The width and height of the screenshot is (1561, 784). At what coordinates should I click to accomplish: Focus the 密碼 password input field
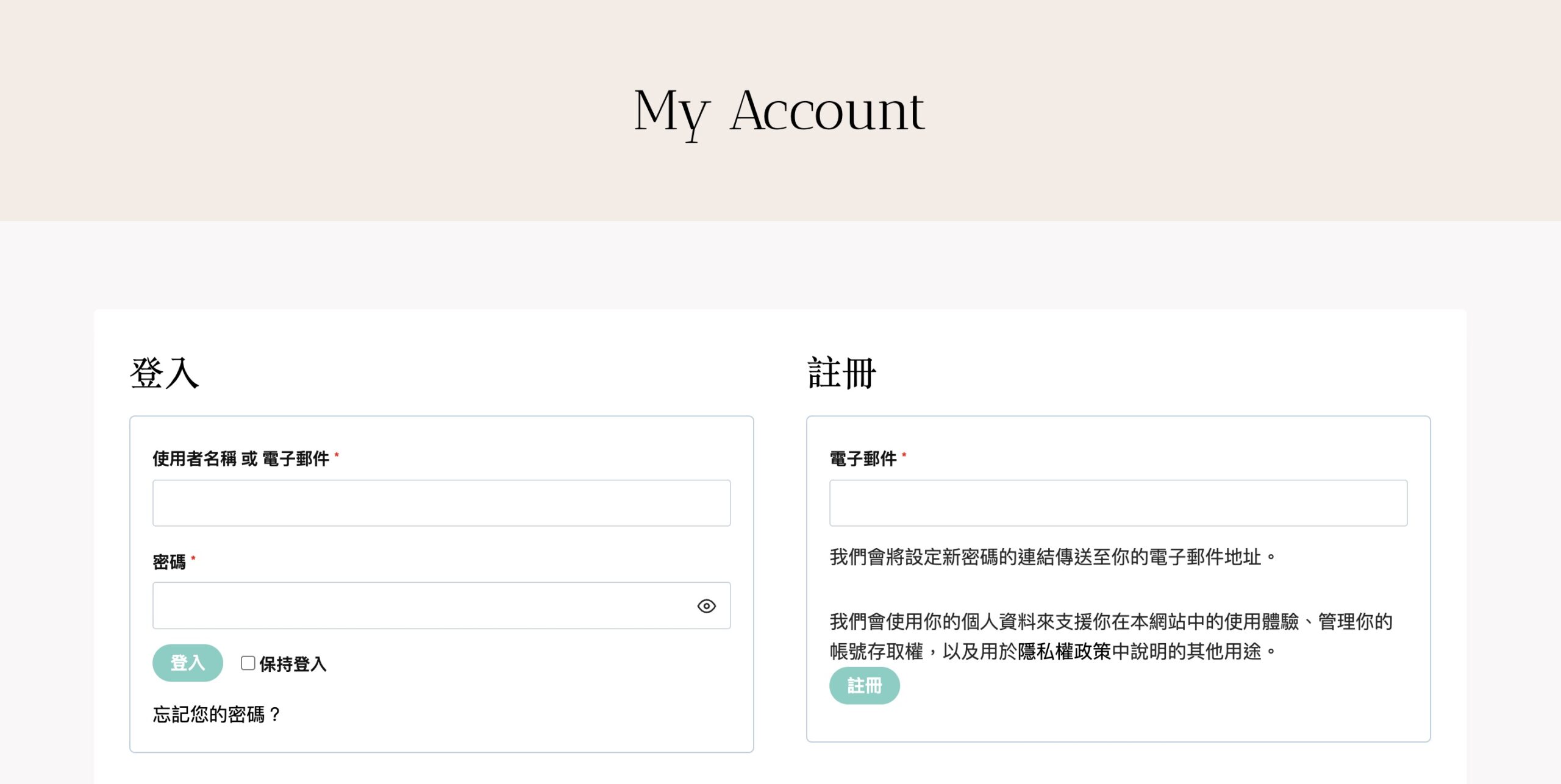coord(421,605)
